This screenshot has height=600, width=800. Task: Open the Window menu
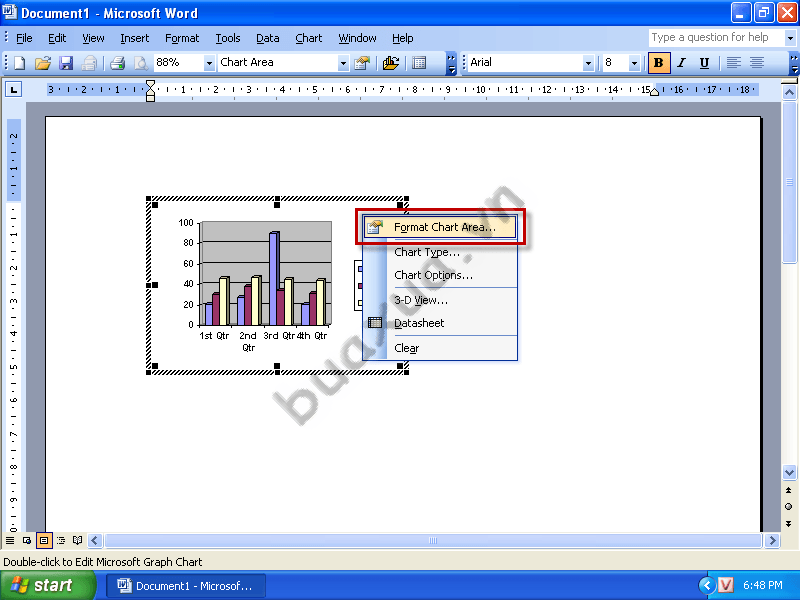[357, 38]
